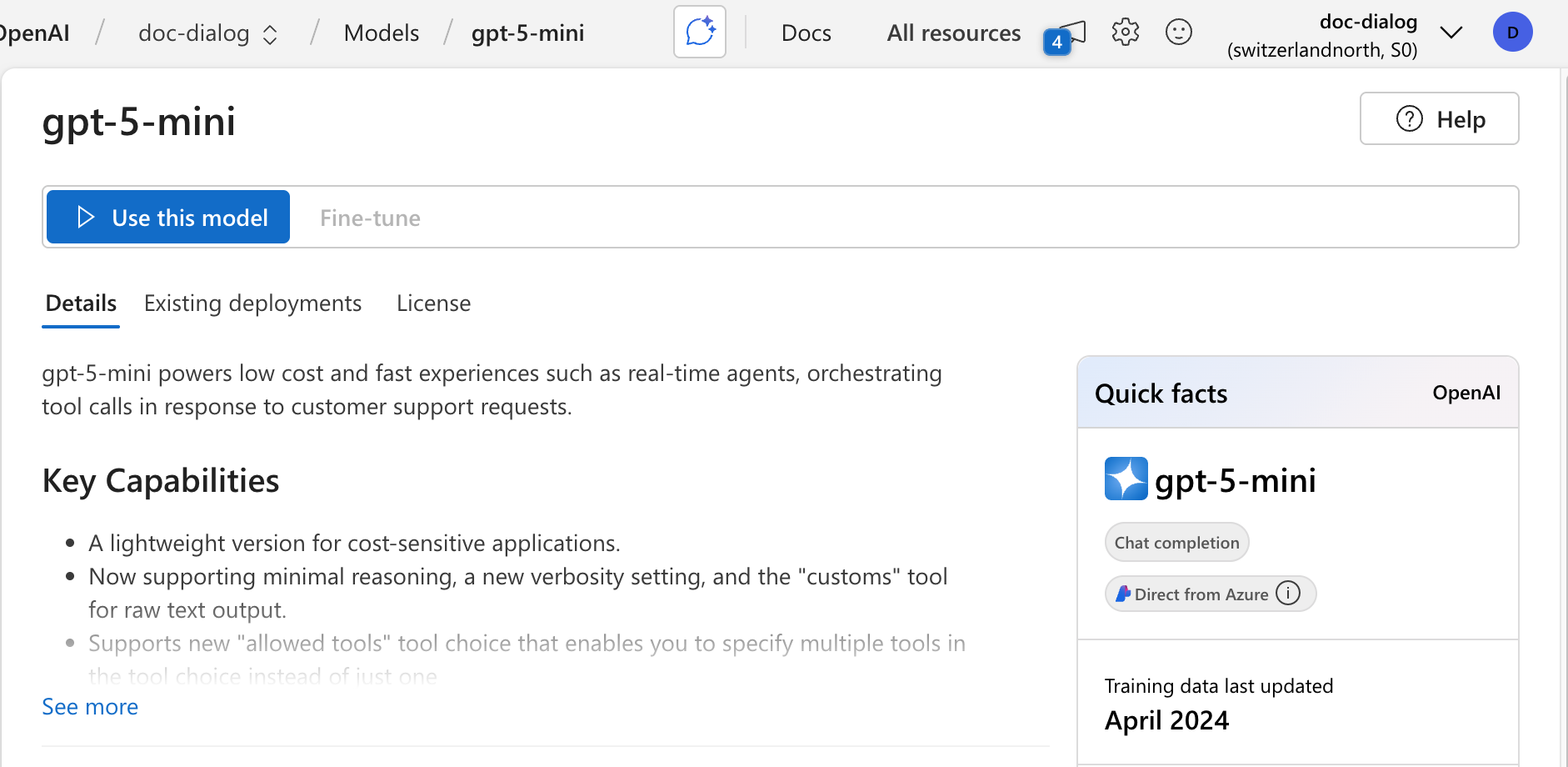The height and width of the screenshot is (767, 1568).
Task: Click the gpt-5-mini page title
Action: tap(139, 122)
